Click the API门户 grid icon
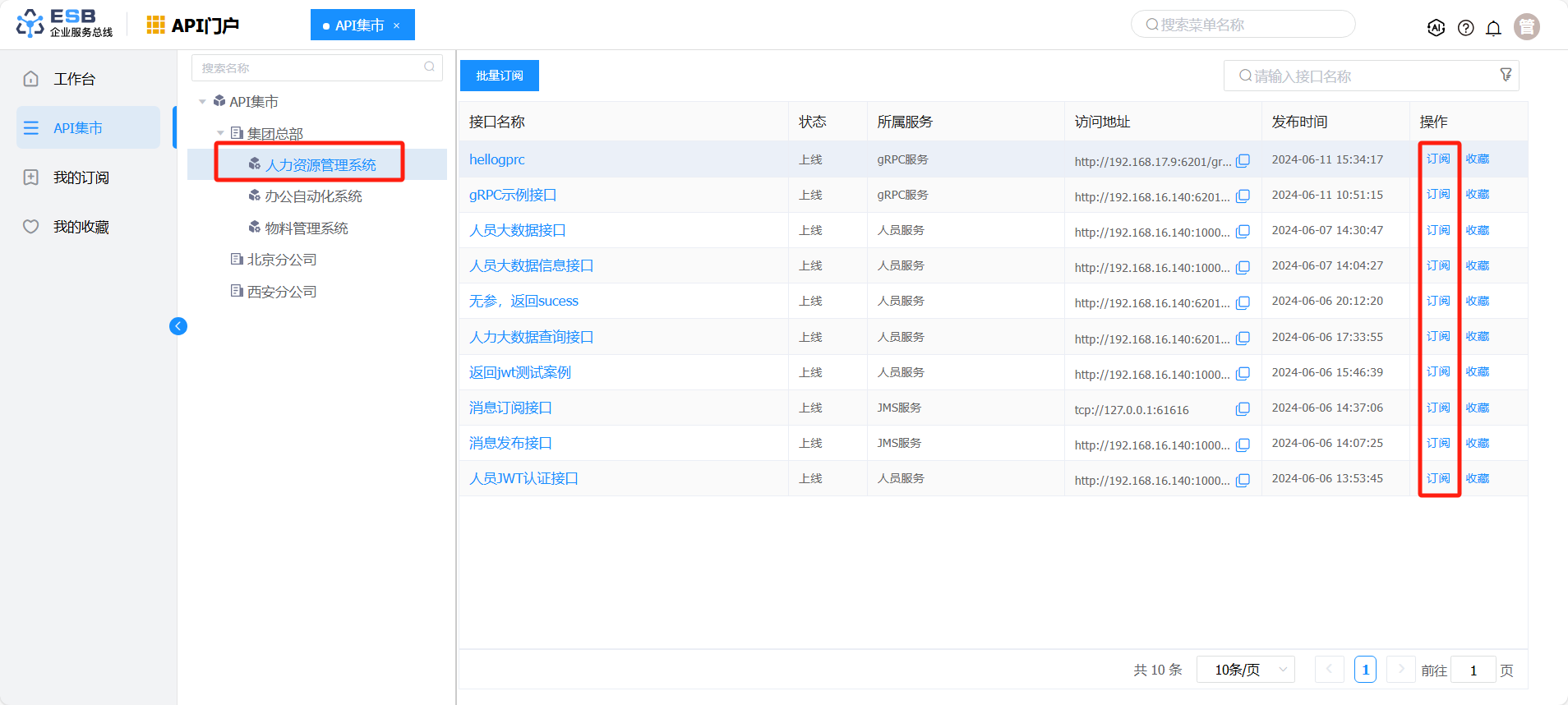 point(155,25)
